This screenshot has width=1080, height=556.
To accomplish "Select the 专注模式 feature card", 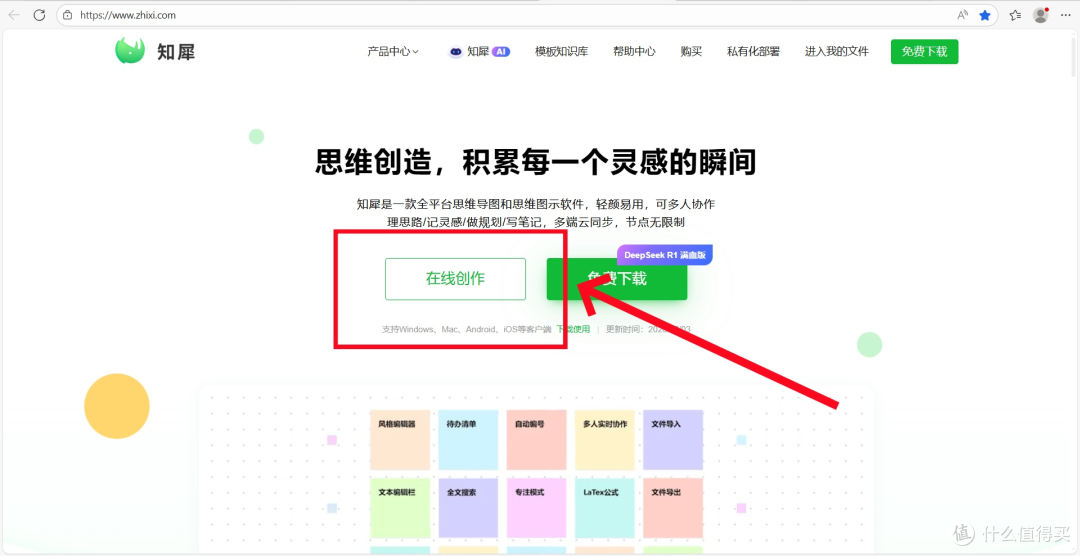I will (x=537, y=508).
